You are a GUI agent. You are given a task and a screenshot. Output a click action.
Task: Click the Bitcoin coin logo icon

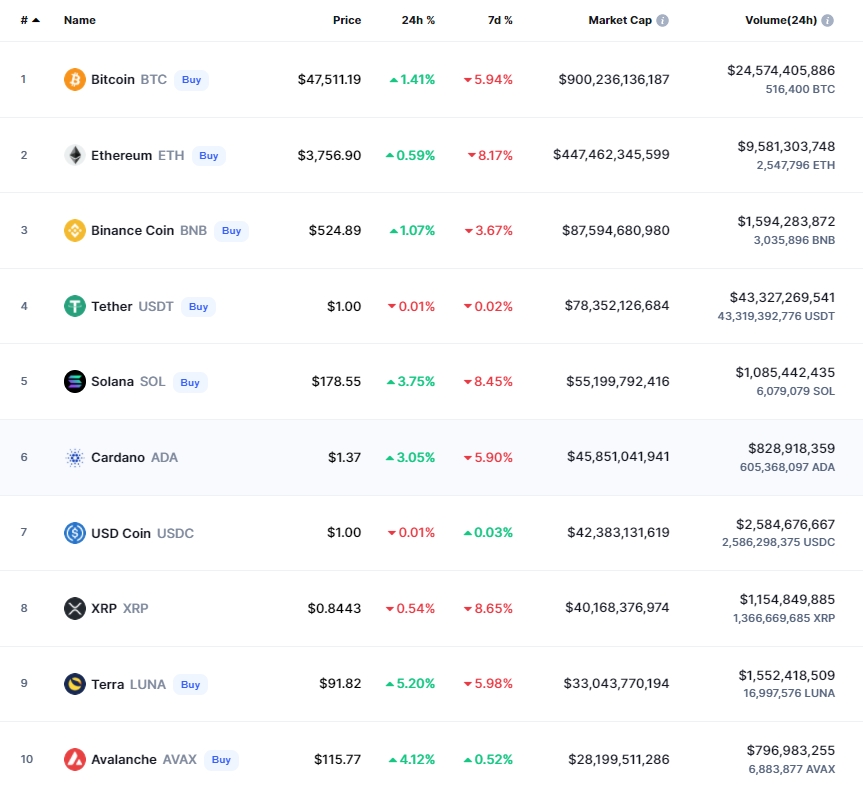pyautogui.click(x=75, y=79)
